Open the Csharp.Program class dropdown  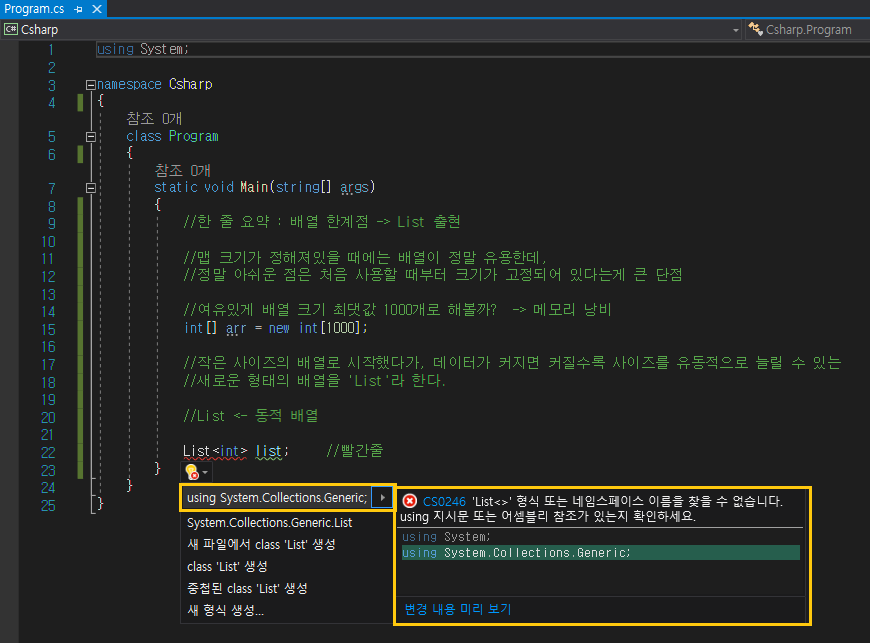point(808,30)
